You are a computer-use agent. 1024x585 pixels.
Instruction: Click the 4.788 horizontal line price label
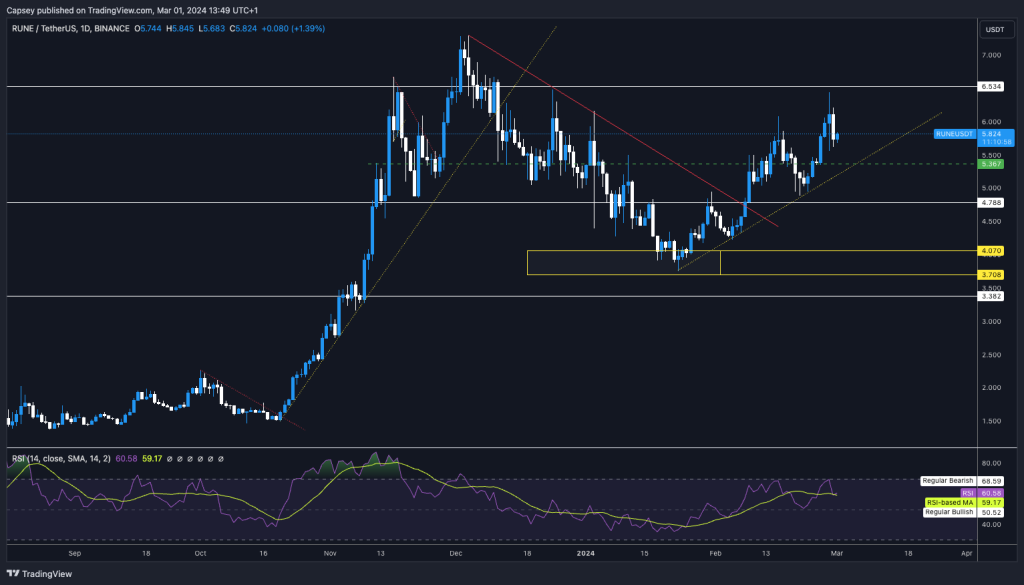[x=991, y=203]
